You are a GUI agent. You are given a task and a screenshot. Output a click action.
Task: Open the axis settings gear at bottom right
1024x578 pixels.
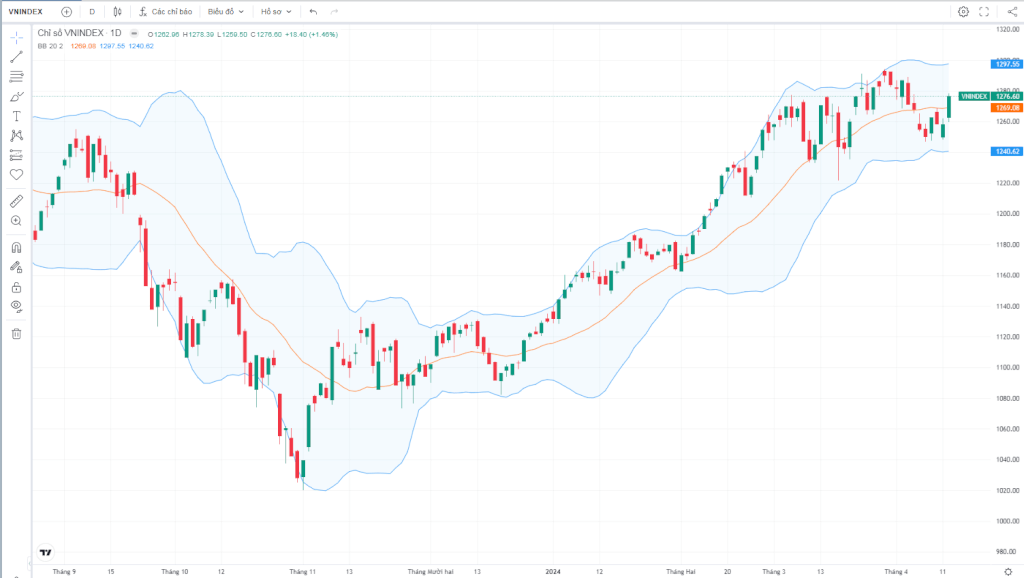tap(1008, 572)
